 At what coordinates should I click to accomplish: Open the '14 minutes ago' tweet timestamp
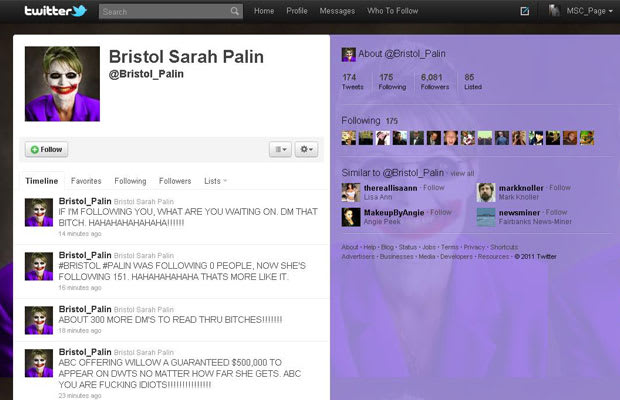click(80, 234)
